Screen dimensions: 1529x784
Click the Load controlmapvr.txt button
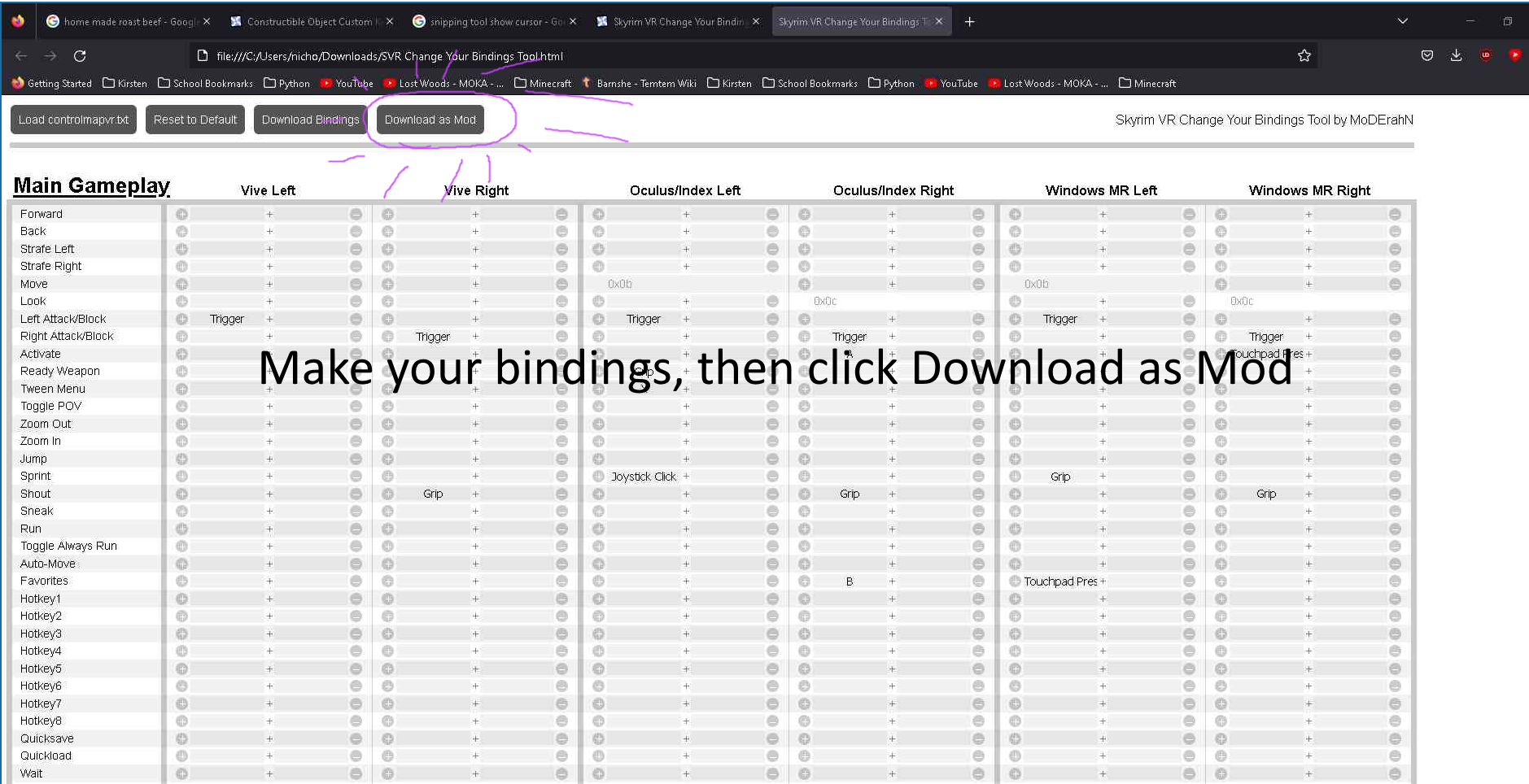coord(73,120)
